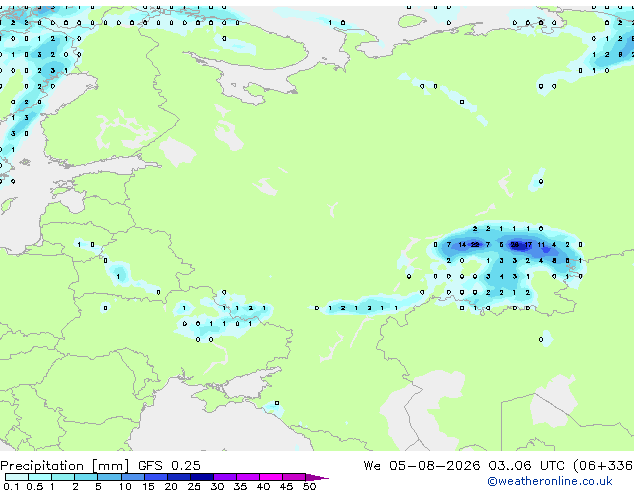Click the 15–20 mm blue legend box
The image size is (634, 490).
click(x=155, y=477)
